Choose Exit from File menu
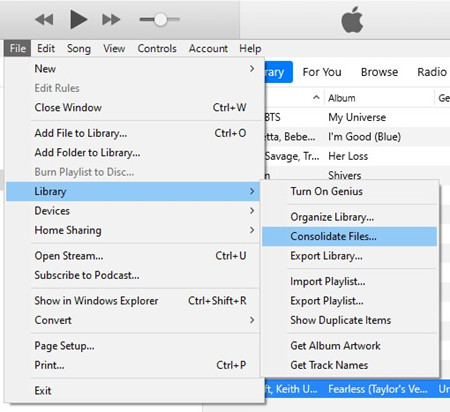This screenshot has width=450, height=412. pyautogui.click(x=133, y=390)
